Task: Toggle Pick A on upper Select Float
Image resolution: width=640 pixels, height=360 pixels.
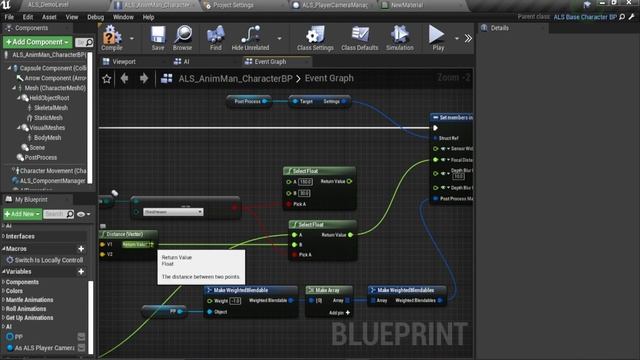Action: 289,204
